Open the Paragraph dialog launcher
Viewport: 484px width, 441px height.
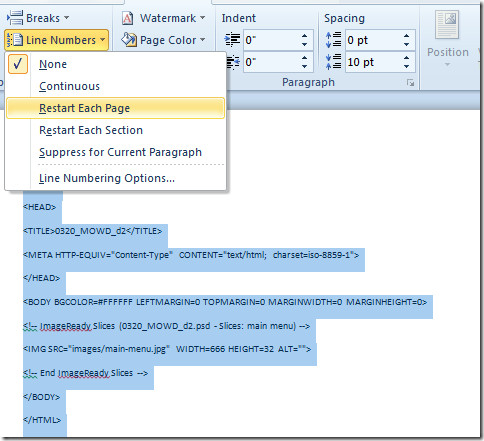tap(411, 83)
